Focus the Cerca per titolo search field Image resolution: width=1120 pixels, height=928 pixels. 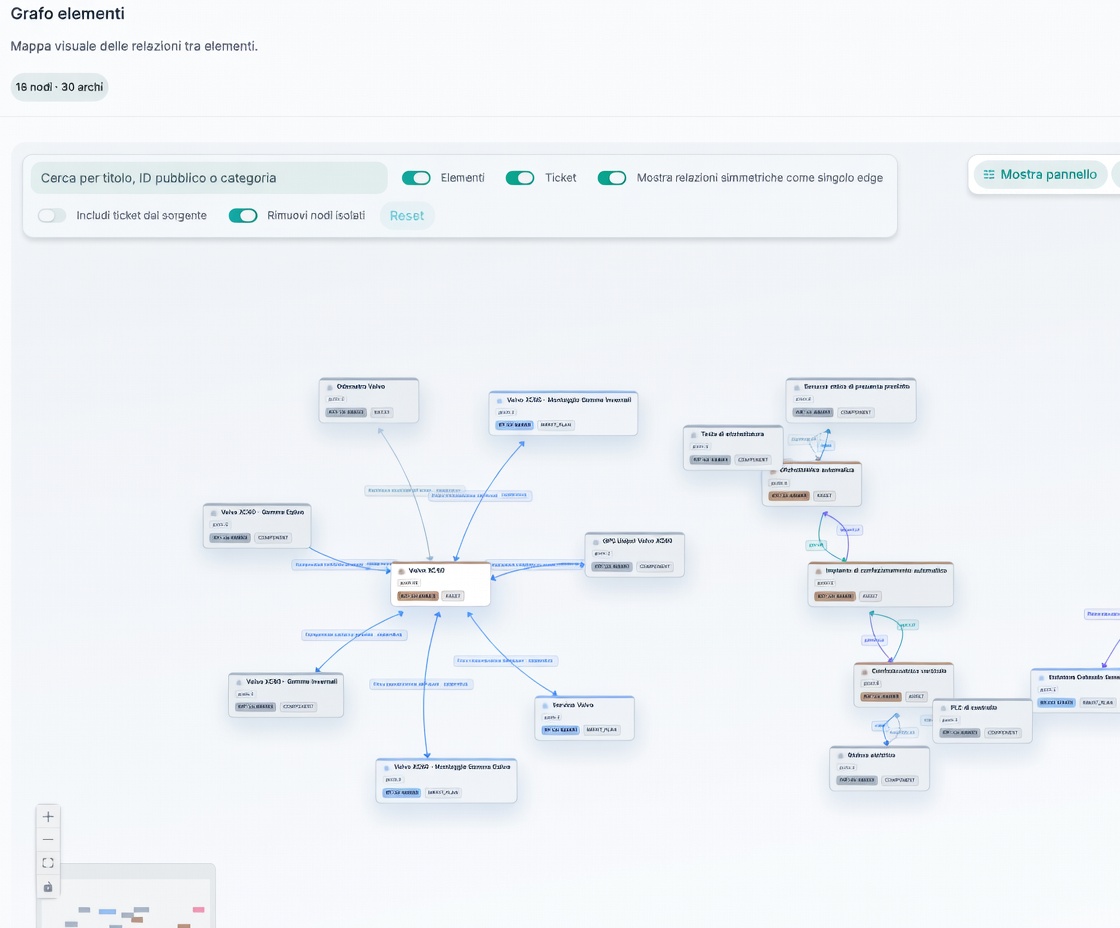(209, 178)
